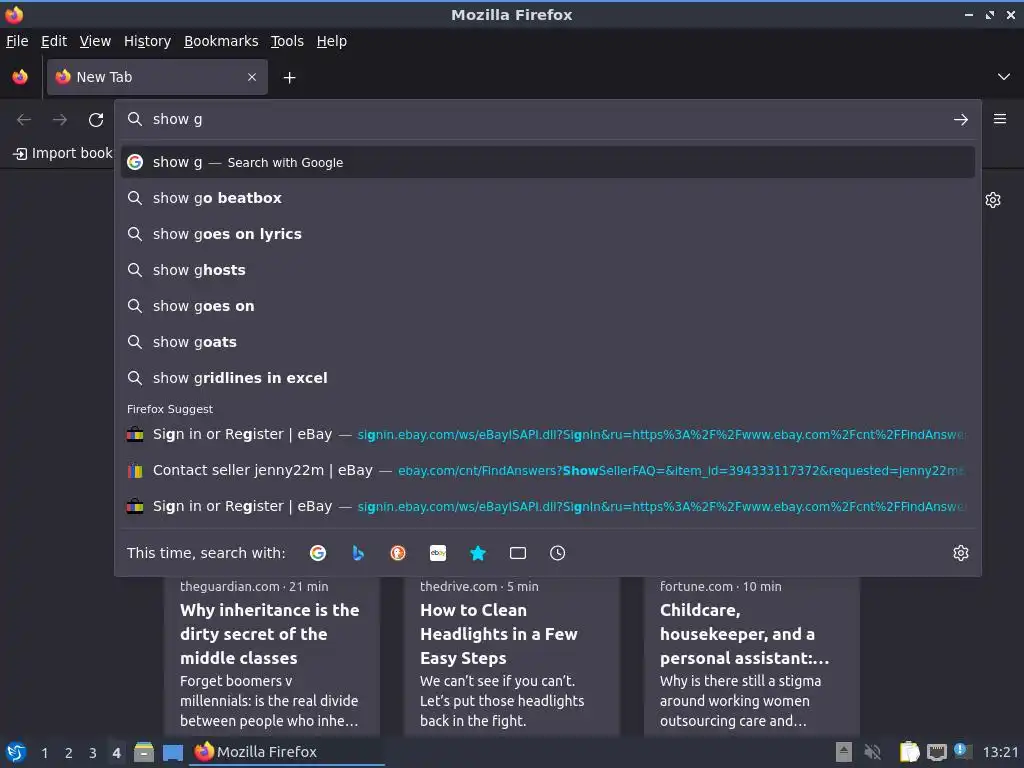Choose suggestion 'show goats'

(547, 342)
